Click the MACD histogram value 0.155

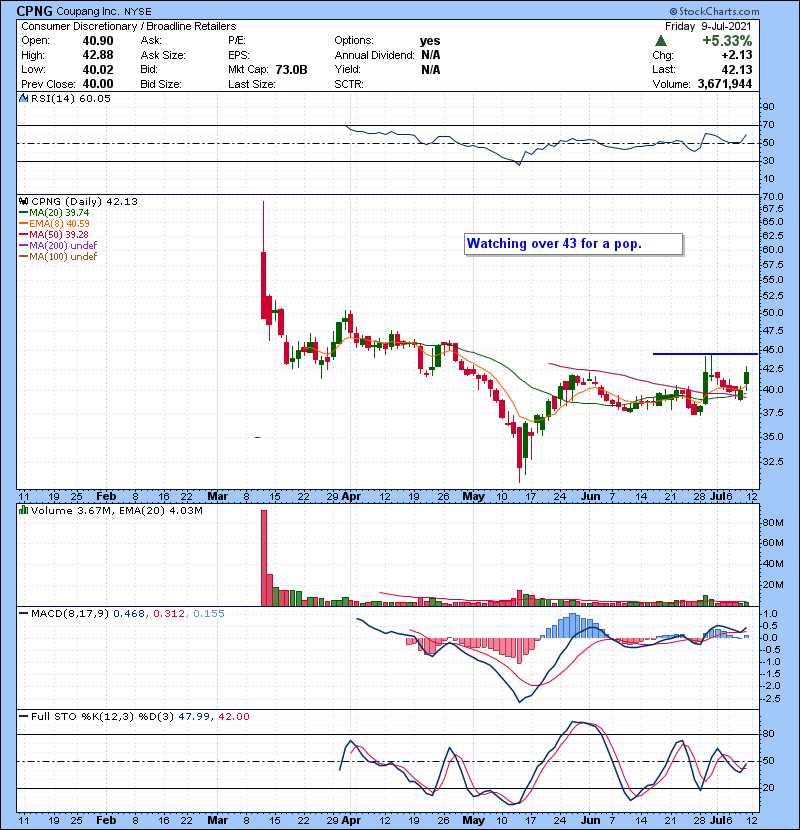209,614
